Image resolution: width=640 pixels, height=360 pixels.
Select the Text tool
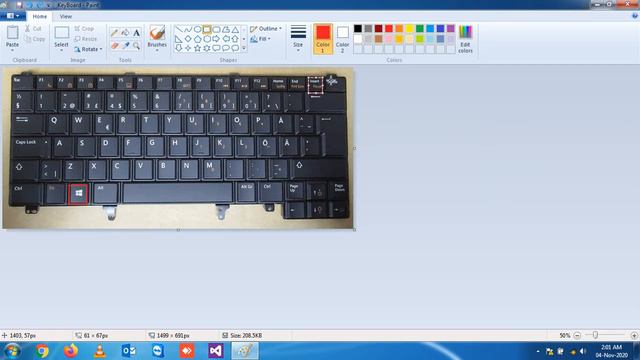click(136, 33)
